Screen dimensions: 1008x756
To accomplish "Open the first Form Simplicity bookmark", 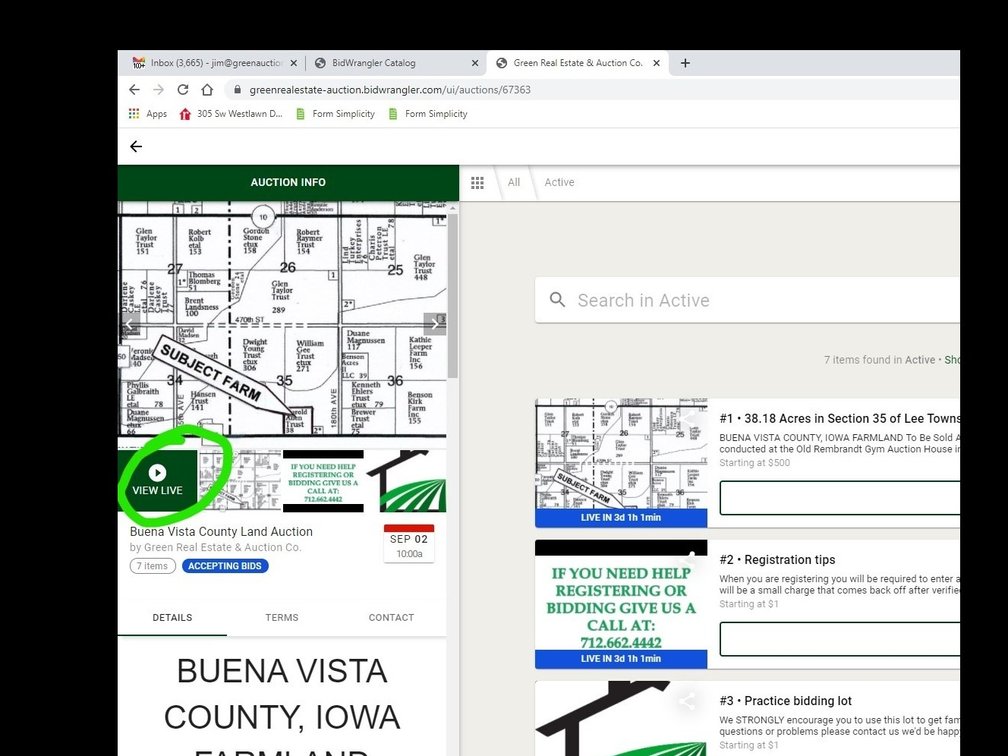I will coord(336,114).
